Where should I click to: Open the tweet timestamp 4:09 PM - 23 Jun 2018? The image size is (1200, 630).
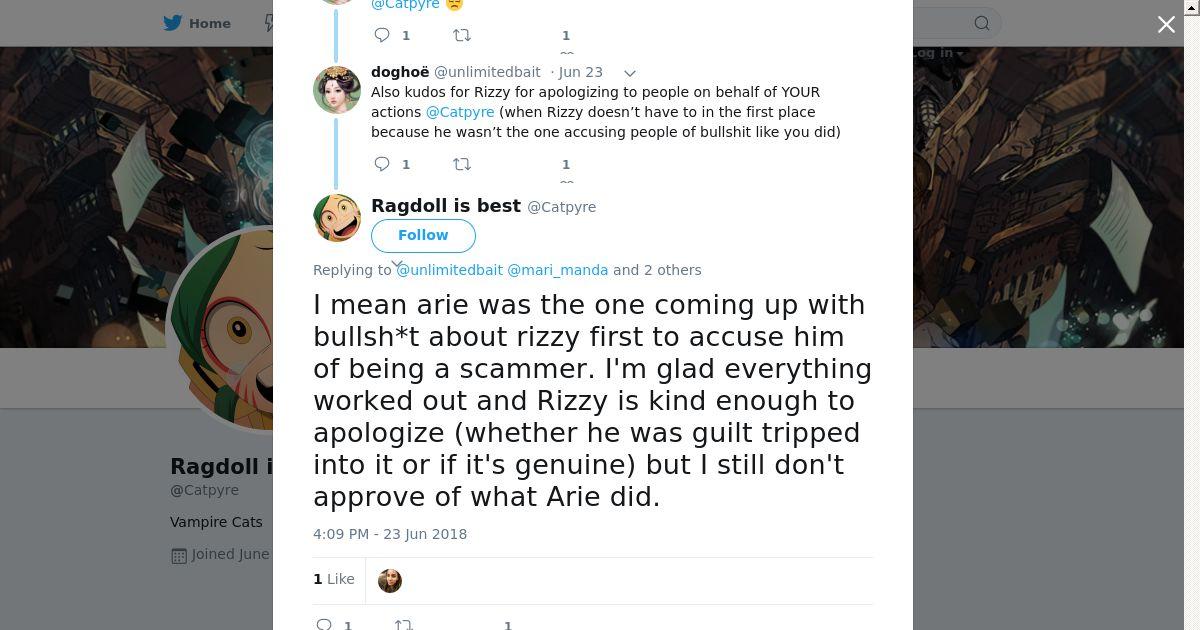(390, 534)
